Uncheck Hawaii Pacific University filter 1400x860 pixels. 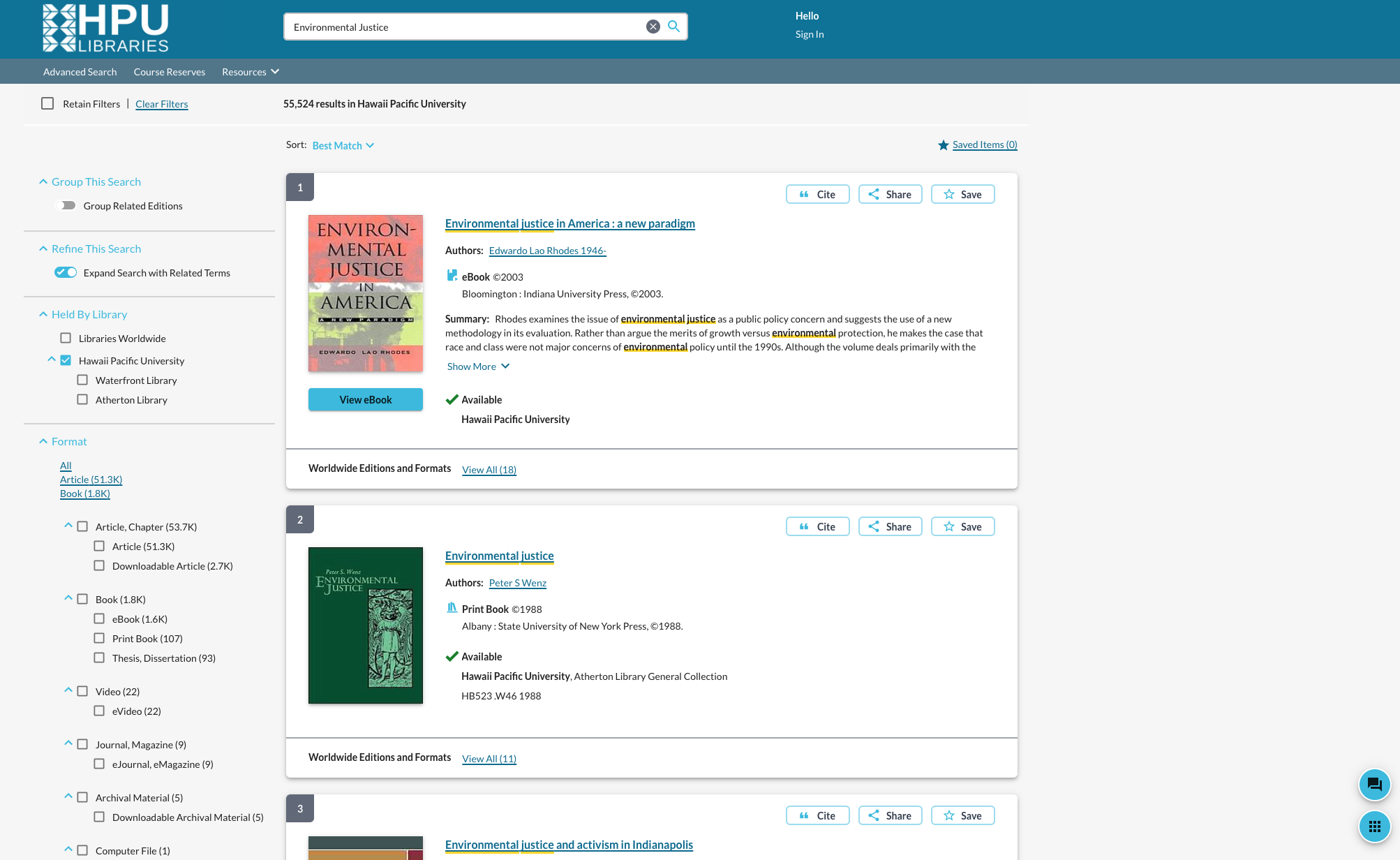(66, 361)
